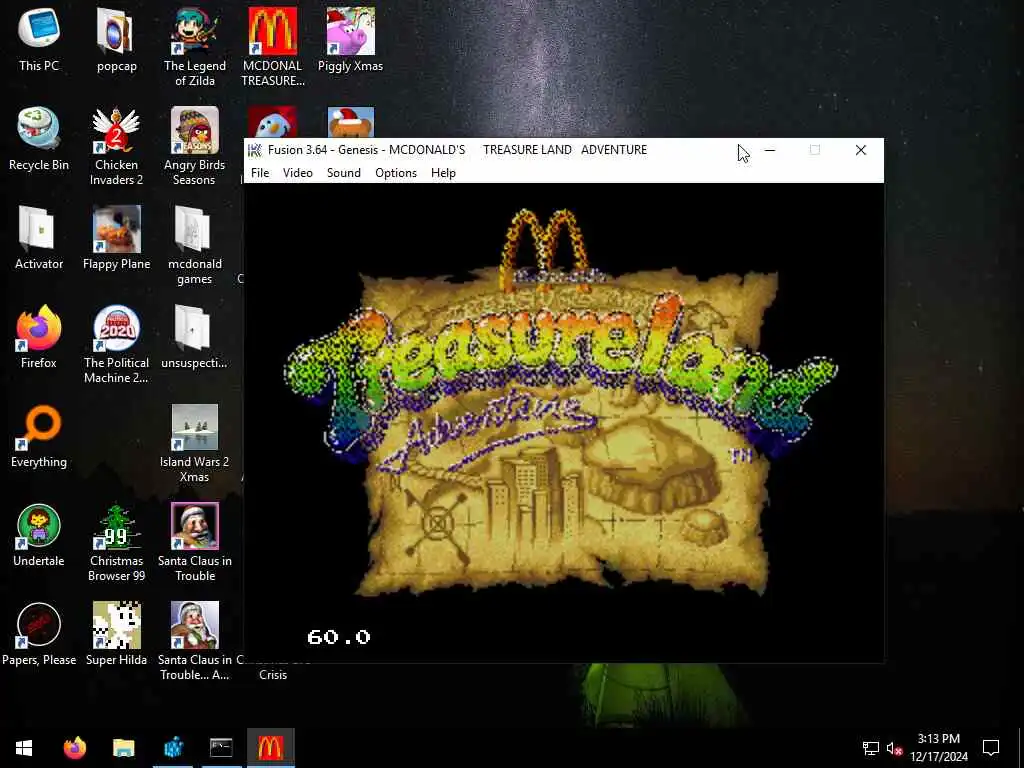Click the 60.0 FPS counter
The width and height of the screenshot is (1024, 768).
pos(339,637)
